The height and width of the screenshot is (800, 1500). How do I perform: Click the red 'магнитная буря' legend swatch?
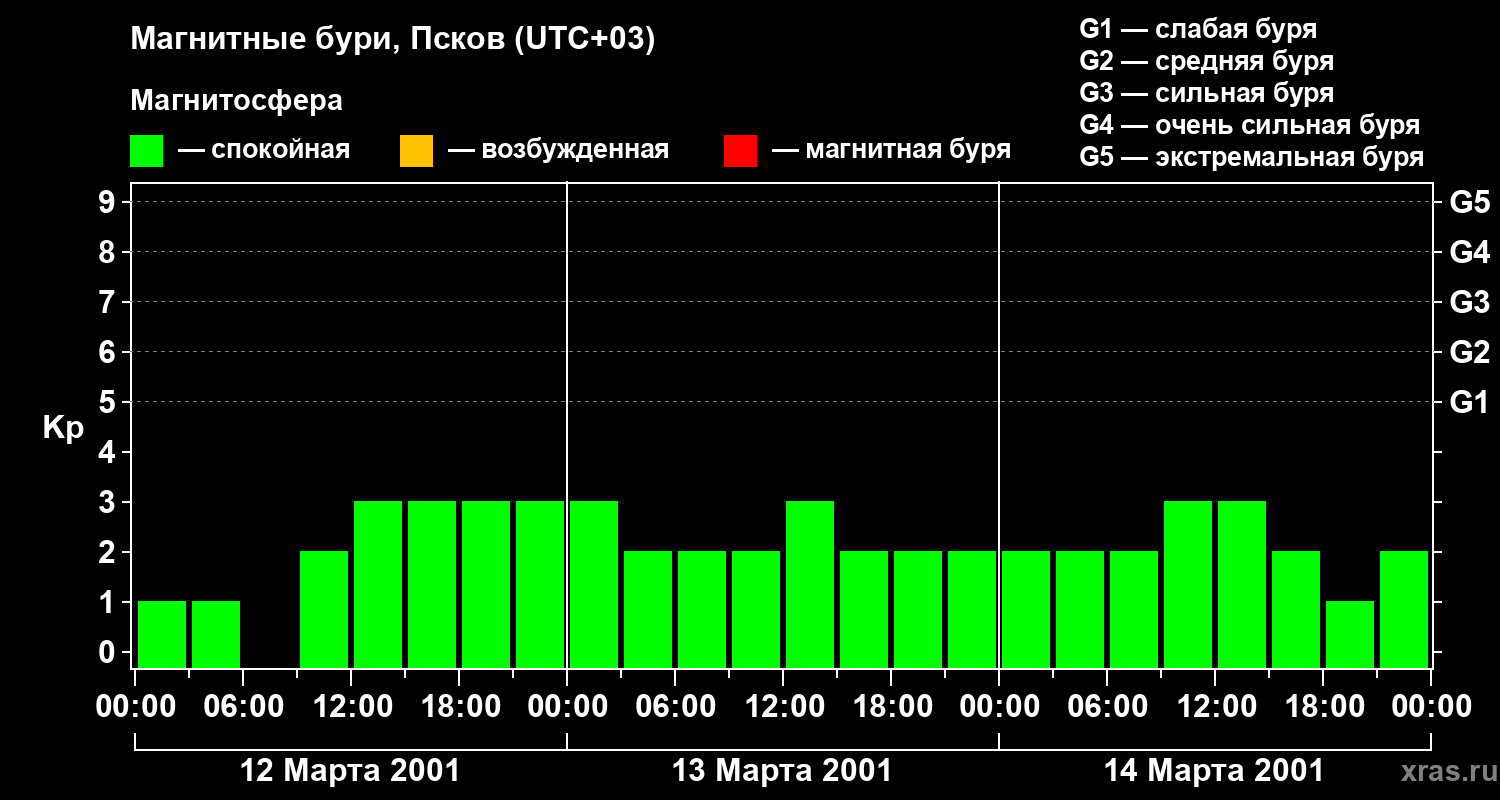pos(740,151)
